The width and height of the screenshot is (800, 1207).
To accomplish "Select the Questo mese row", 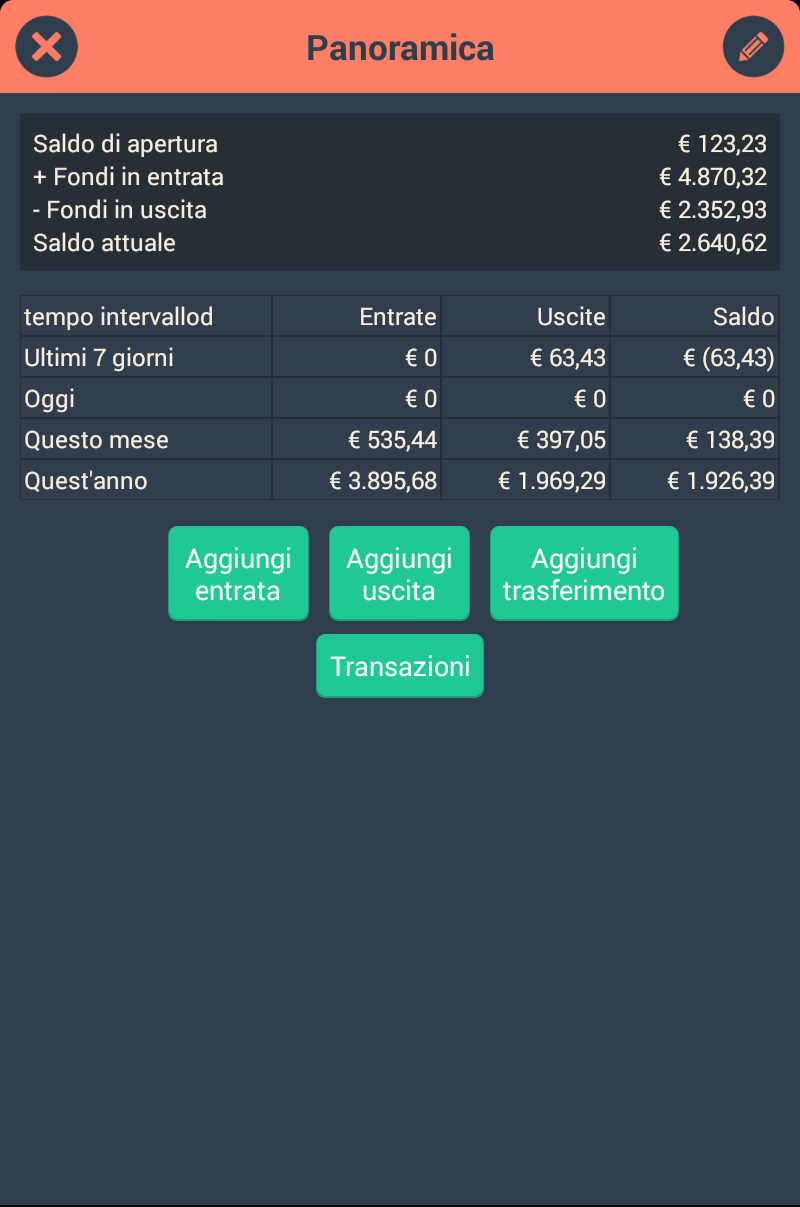I will click(x=400, y=440).
